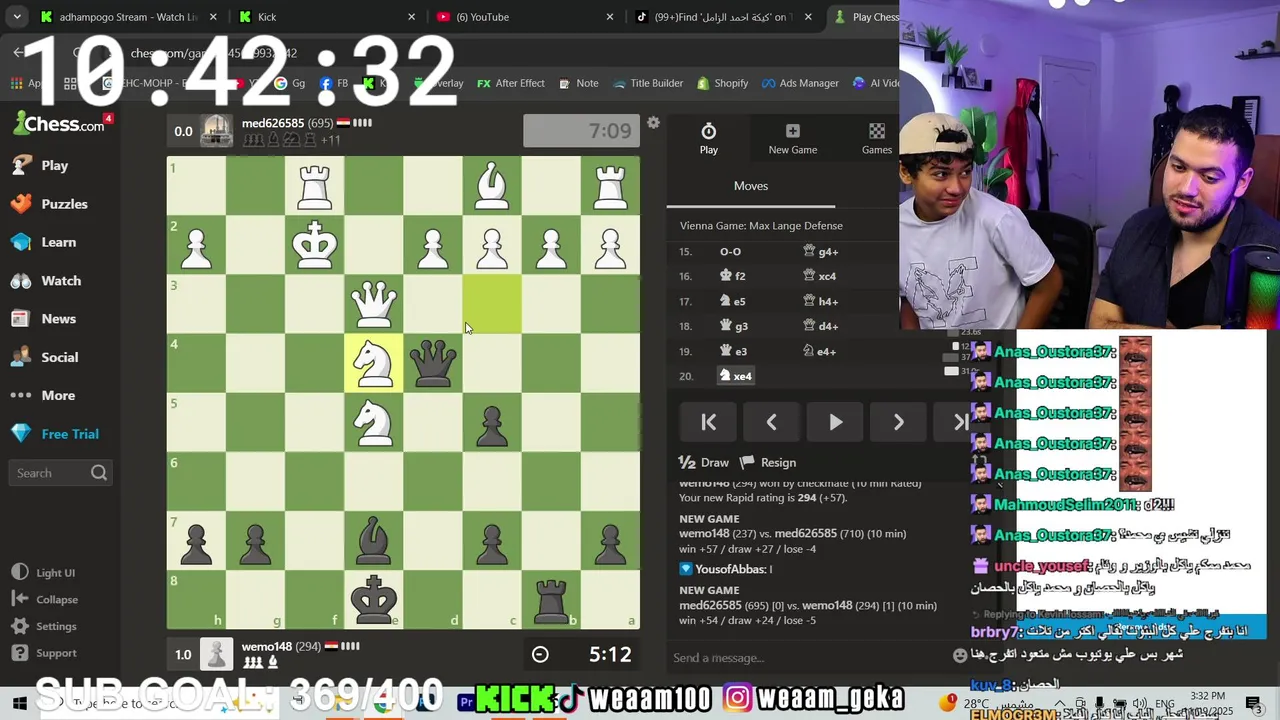Click the highlighted white knight

(374, 363)
